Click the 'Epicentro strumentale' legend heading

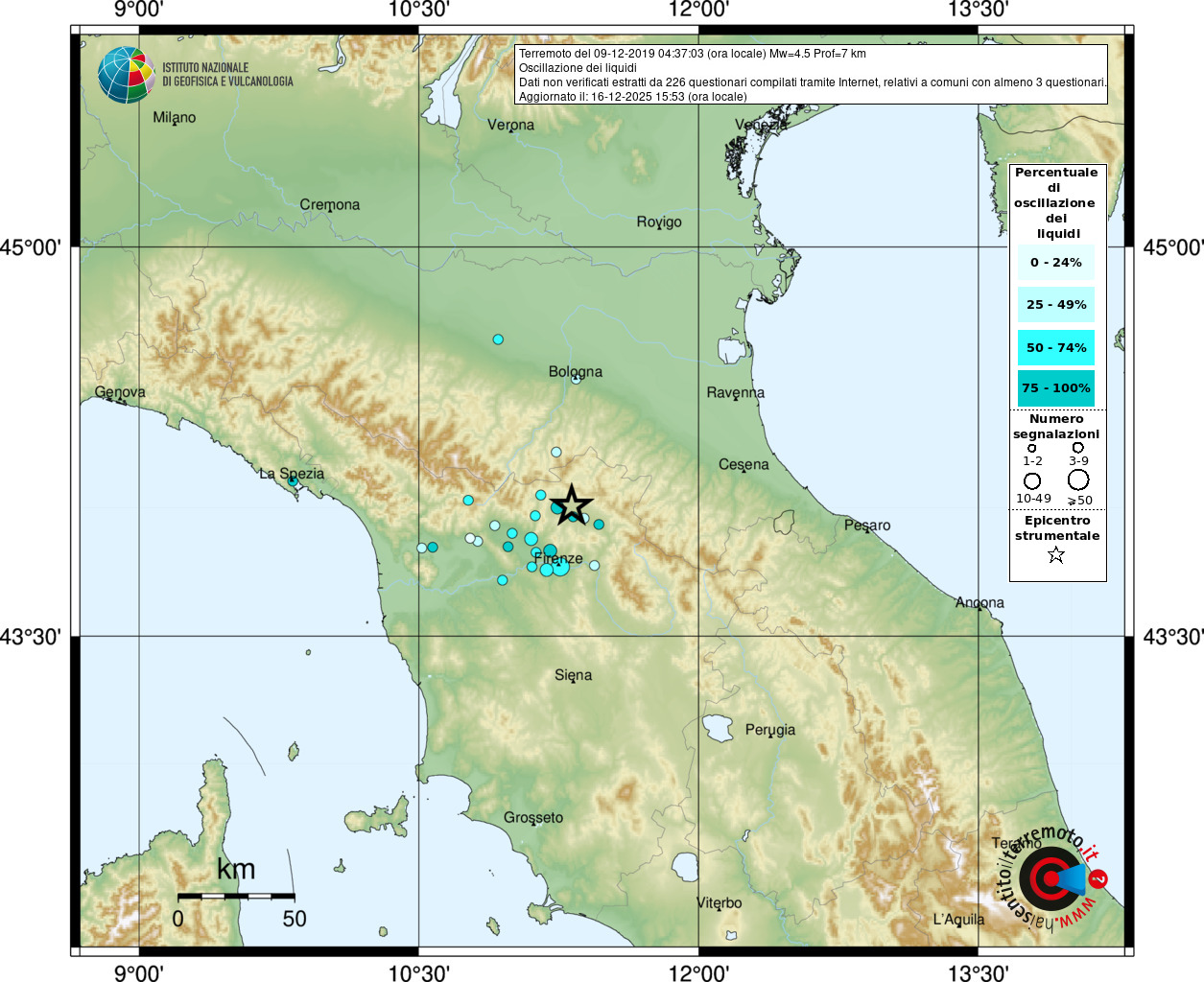(x=1057, y=528)
